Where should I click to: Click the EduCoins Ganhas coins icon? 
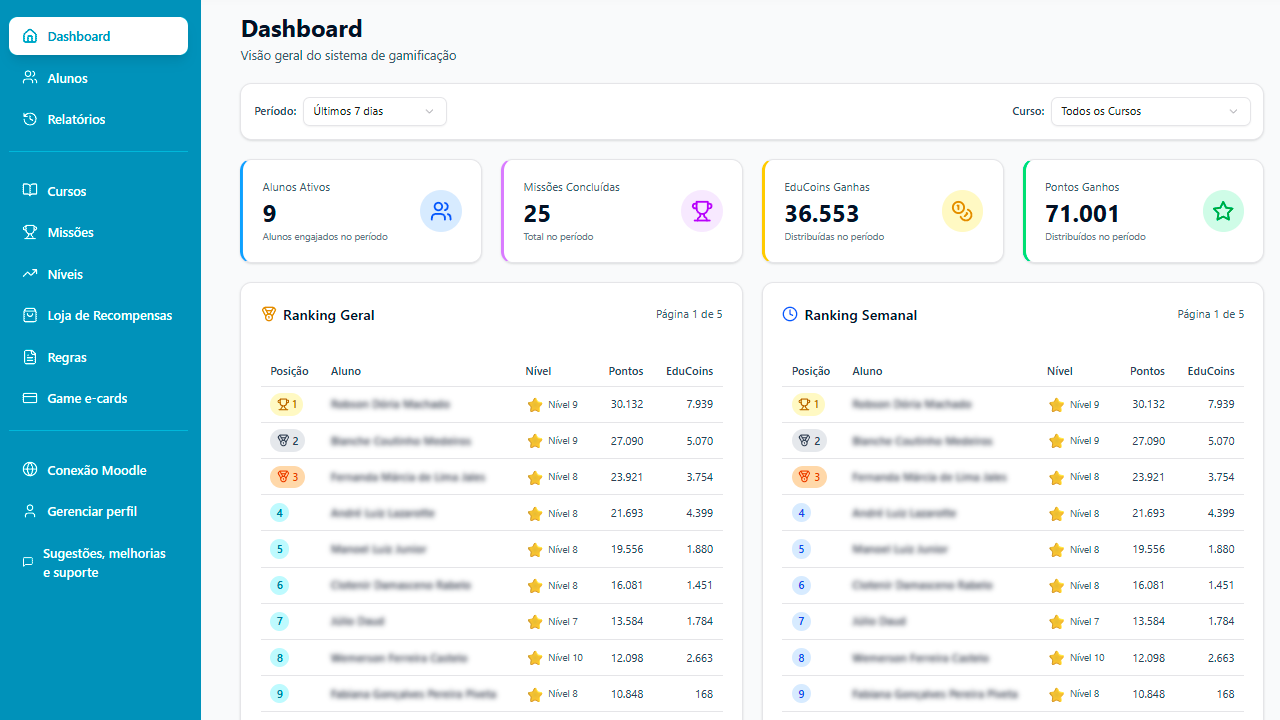coord(962,211)
